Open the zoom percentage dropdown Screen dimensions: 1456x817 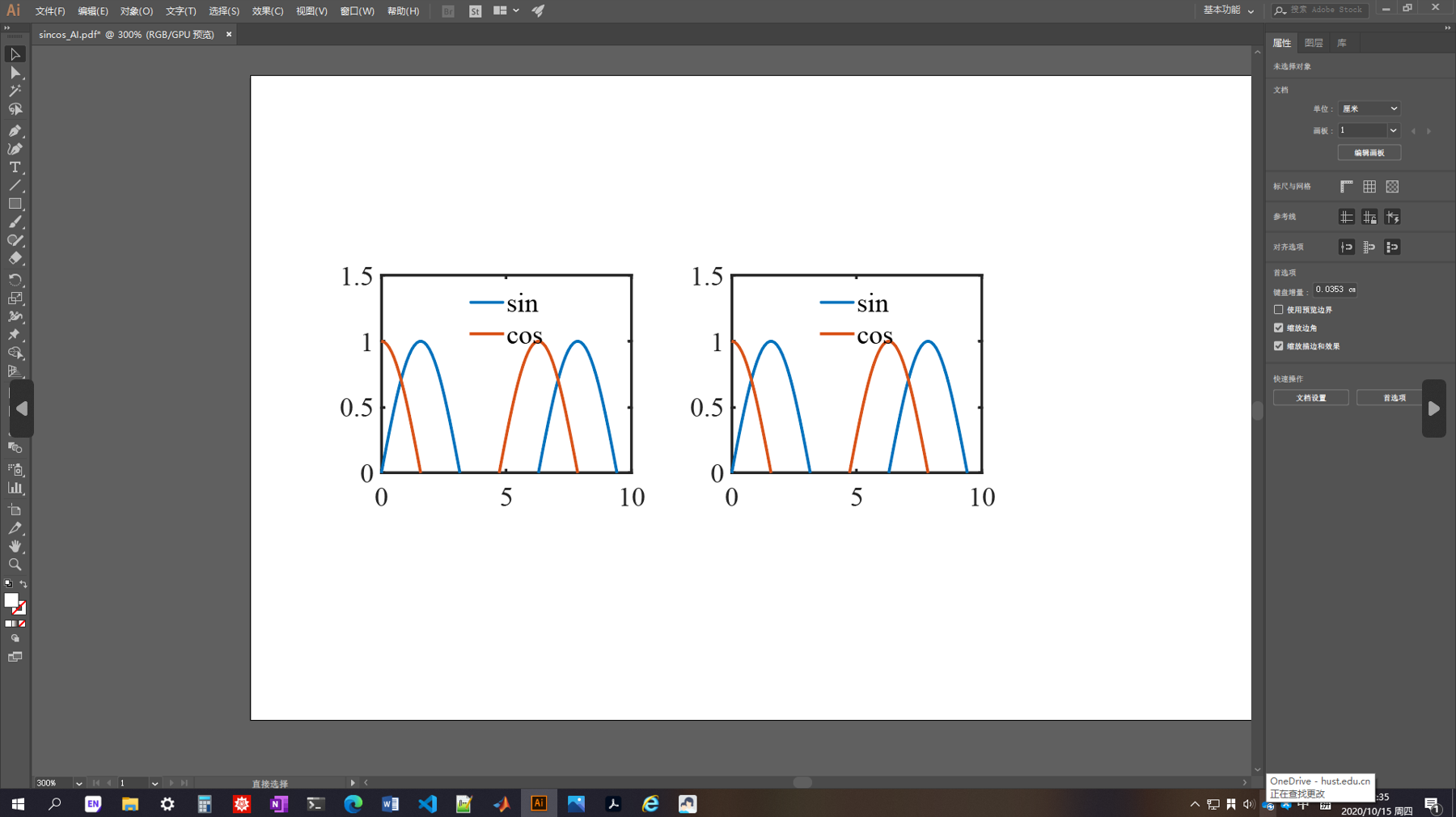(x=78, y=782)
